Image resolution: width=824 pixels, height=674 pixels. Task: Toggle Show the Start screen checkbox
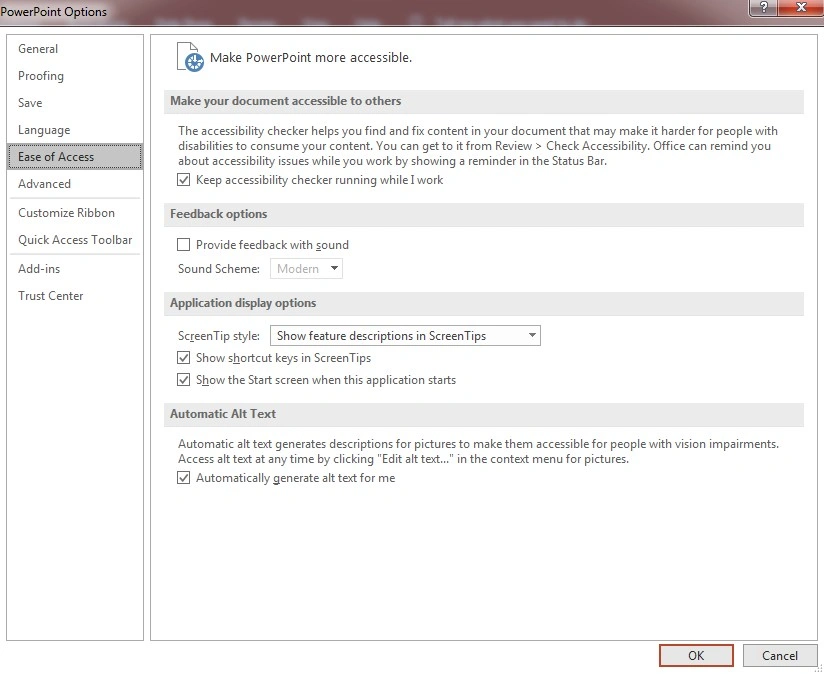[183, 380]
